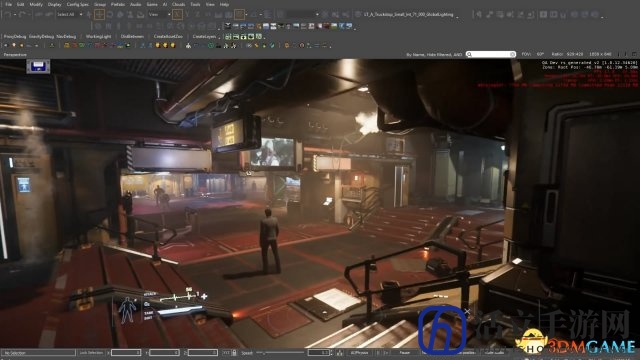This screenshot has height=360, width=640.
Task: Select the Move object tool icon
Action: pyautogui.click(x=99, y=15)
